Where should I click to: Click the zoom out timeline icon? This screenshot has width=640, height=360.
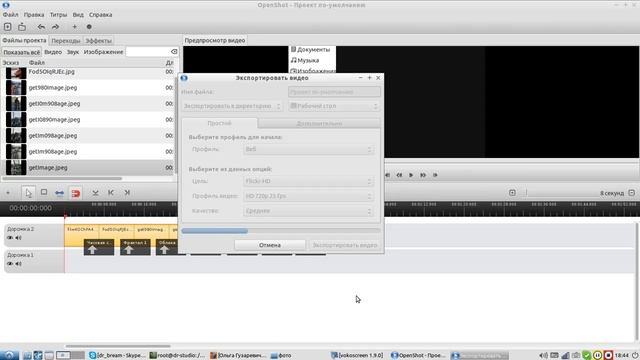tap(631, 193)
